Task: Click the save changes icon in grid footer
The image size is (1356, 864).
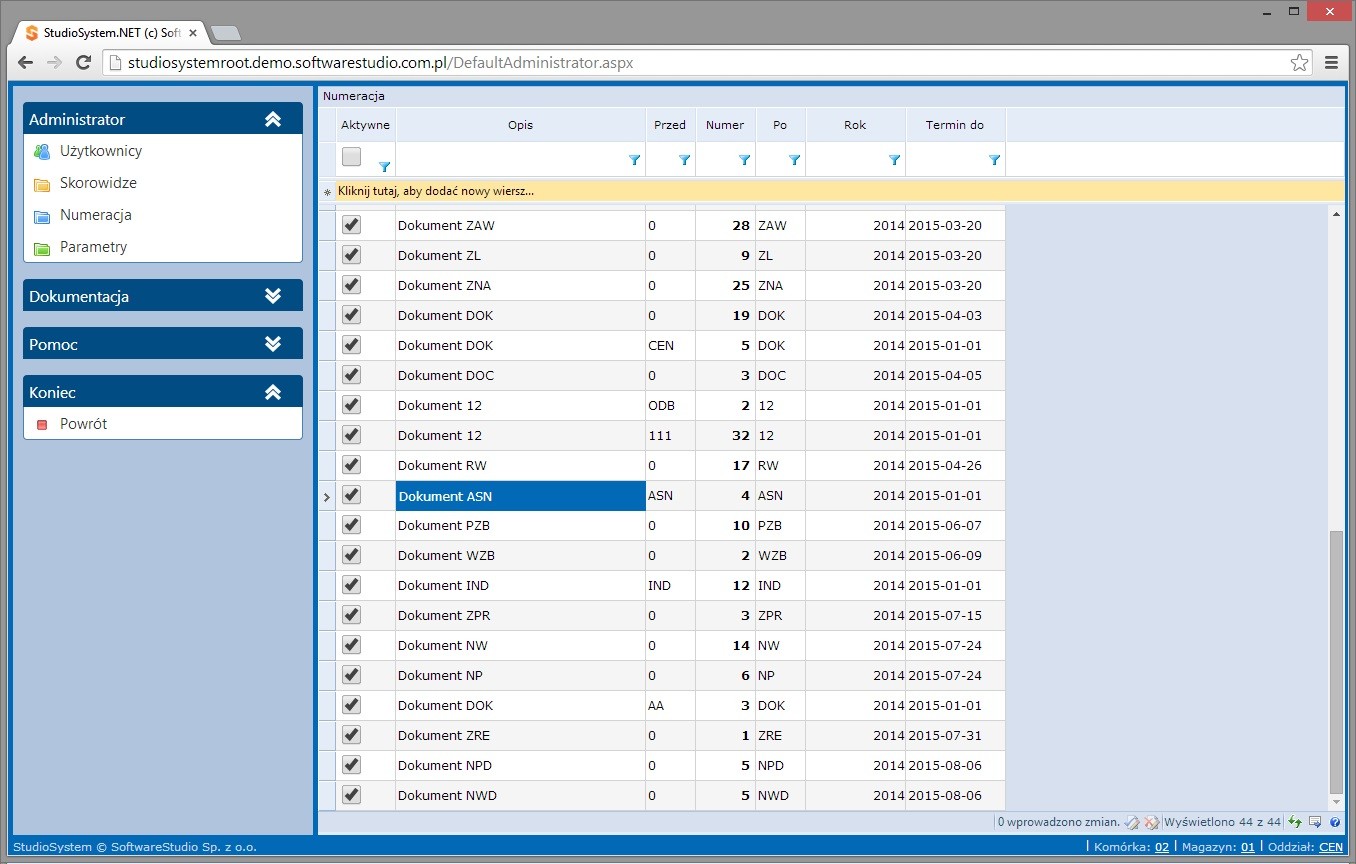Action: [1132, 822]
